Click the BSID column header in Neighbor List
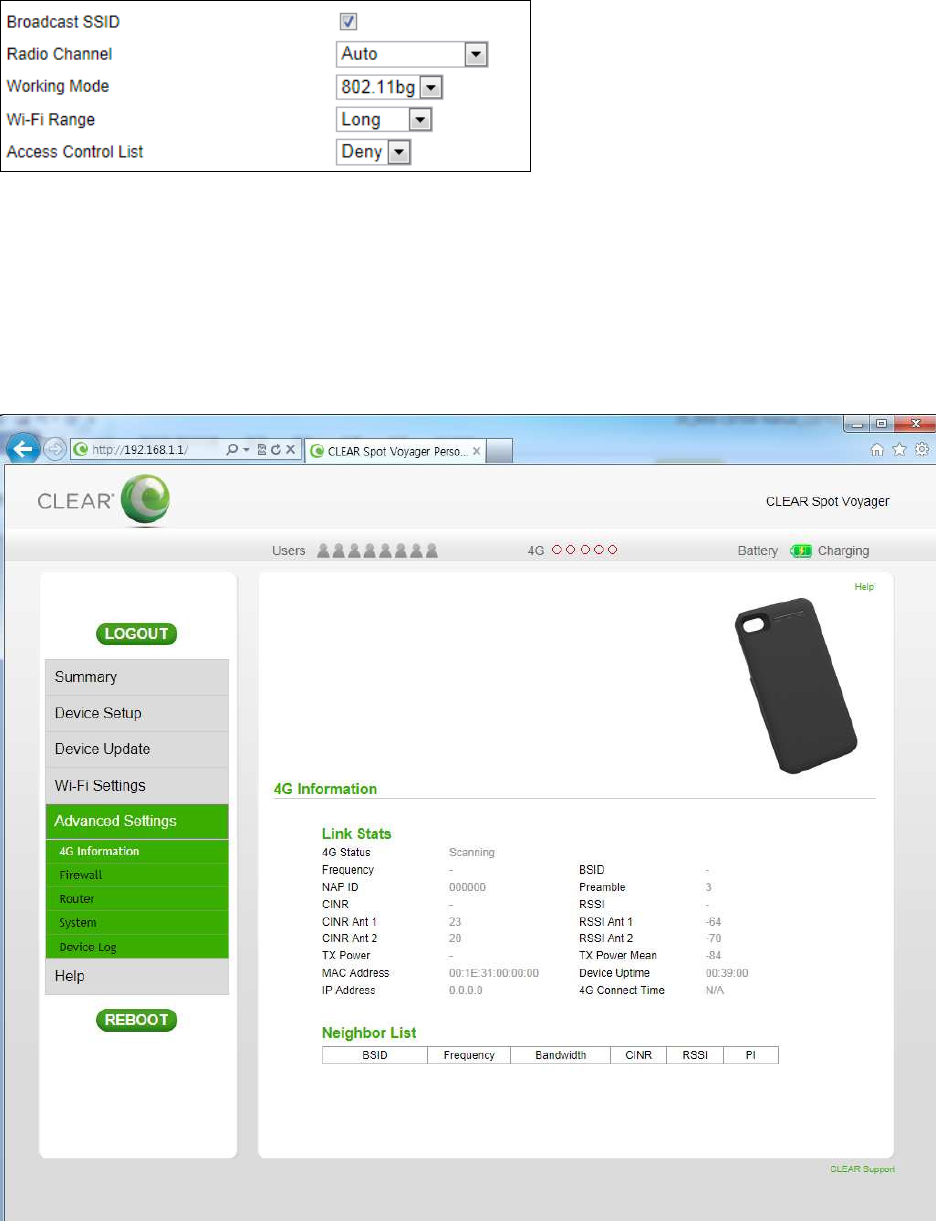This screenshot has width=936, height=1221. click(x=375, y=1055)
